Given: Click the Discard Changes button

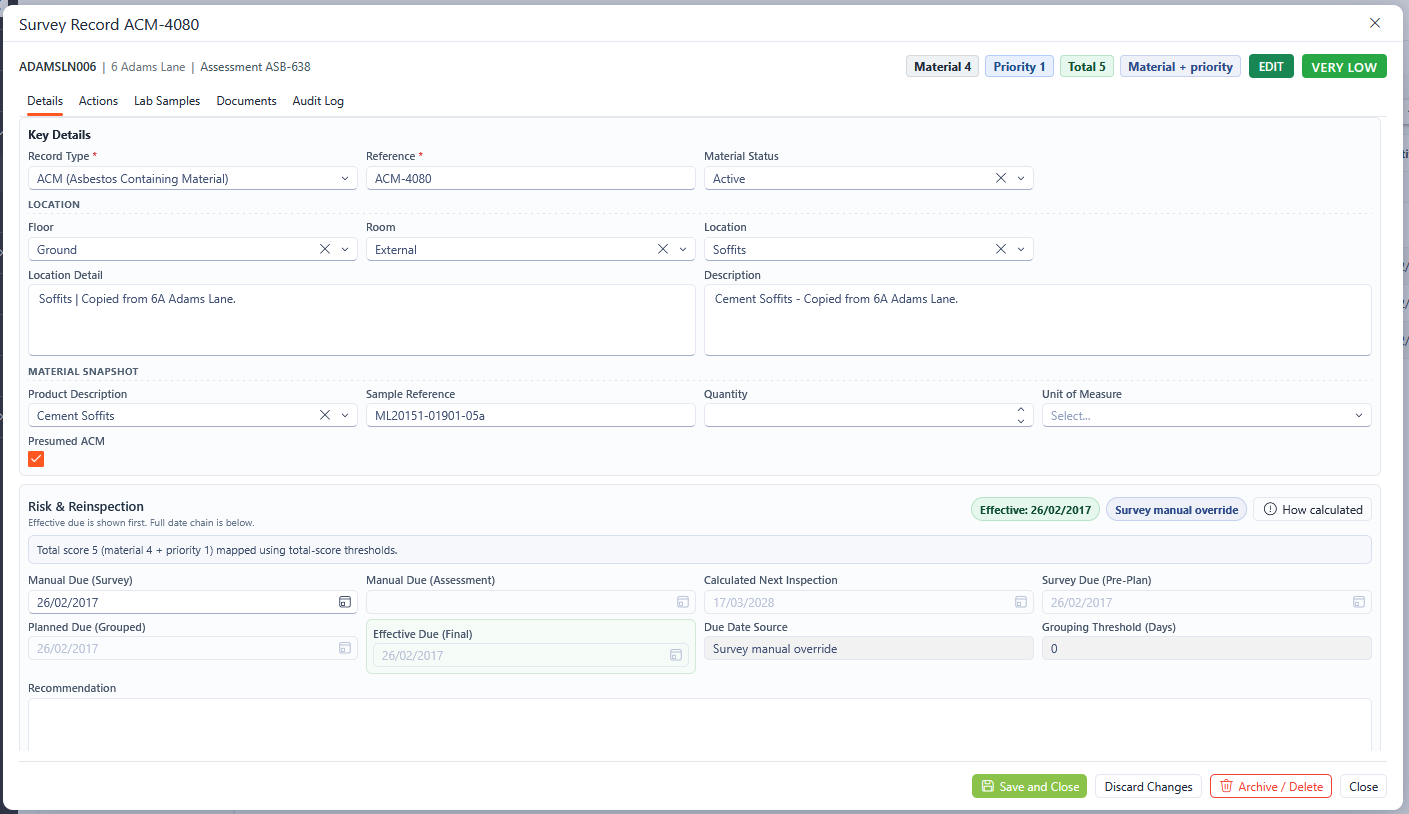Looking at the screenshot, I should coord(1148,786).
